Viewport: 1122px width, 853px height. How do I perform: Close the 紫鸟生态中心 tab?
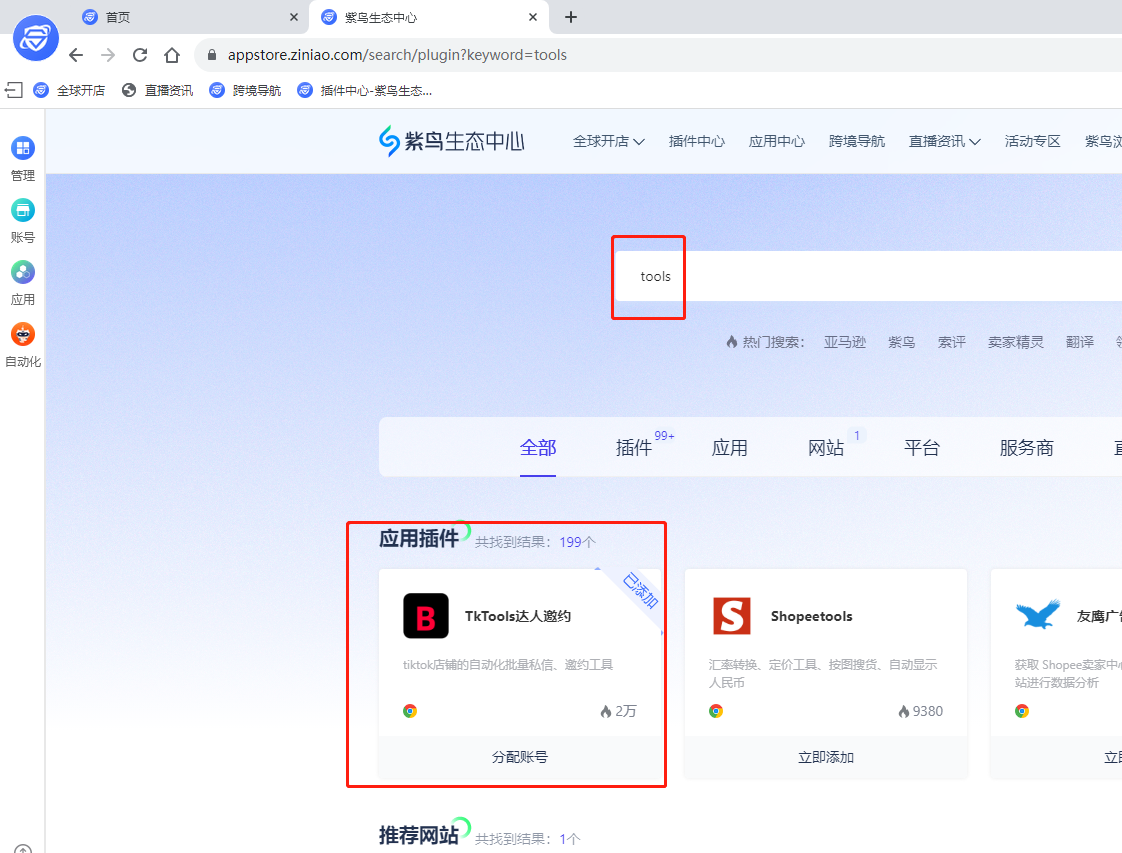point(532,17)
